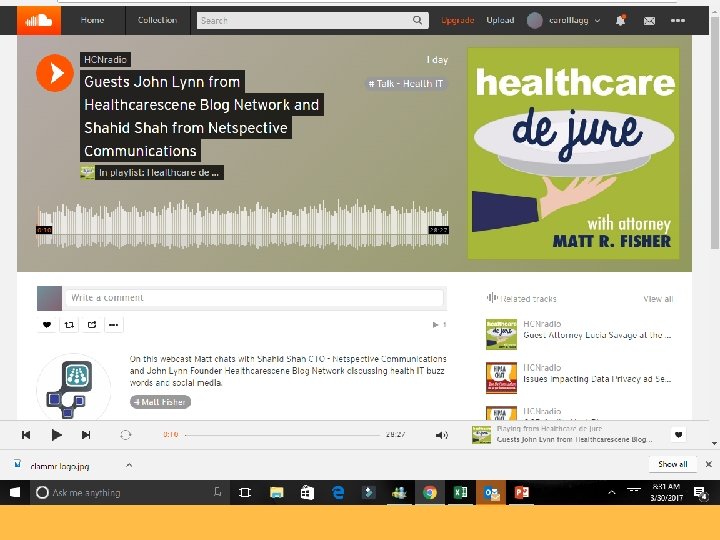Open the Healthcare de jure cover artwork

pos(573,153)
